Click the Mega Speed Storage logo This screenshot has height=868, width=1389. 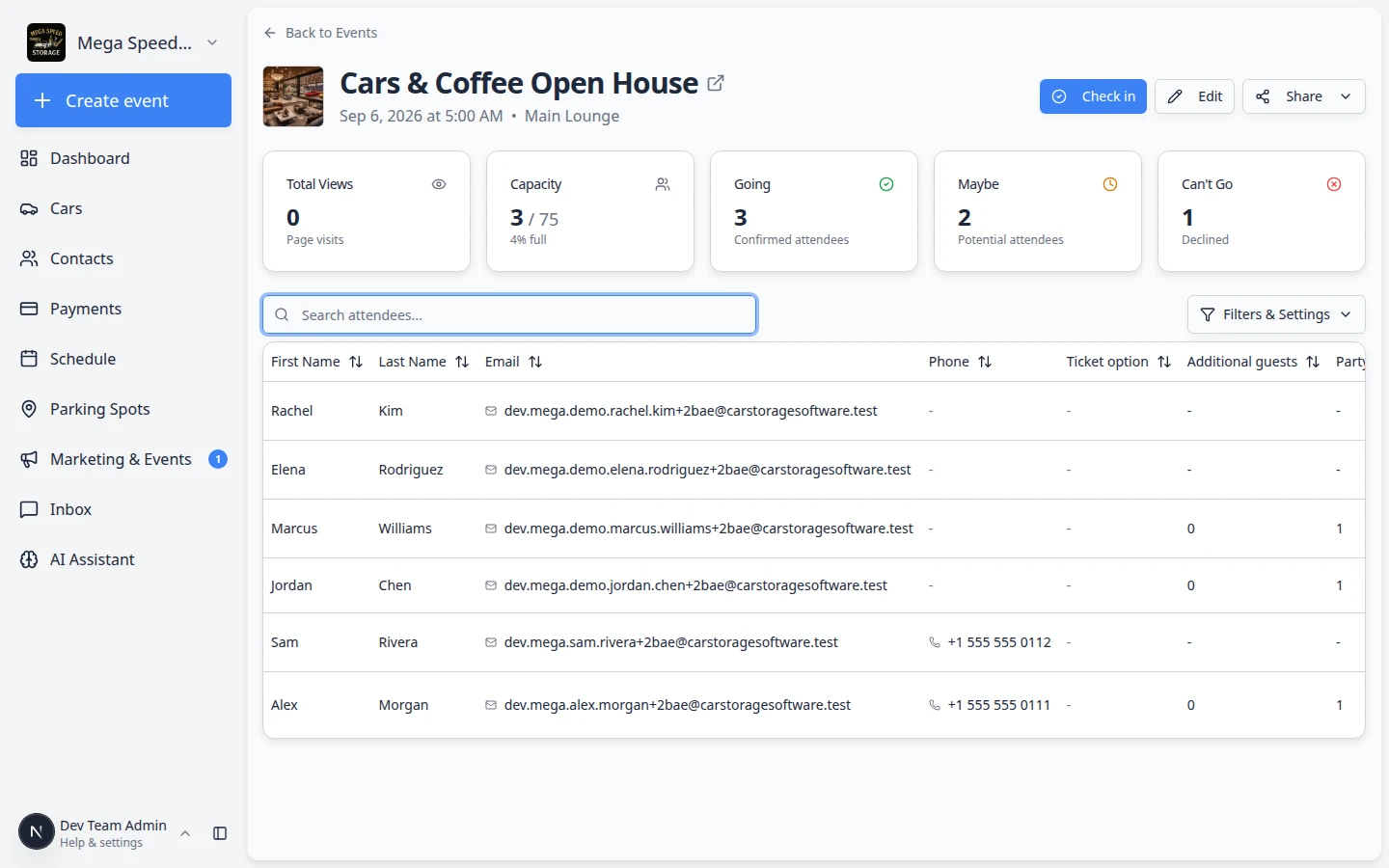click(x=46, y=42)
